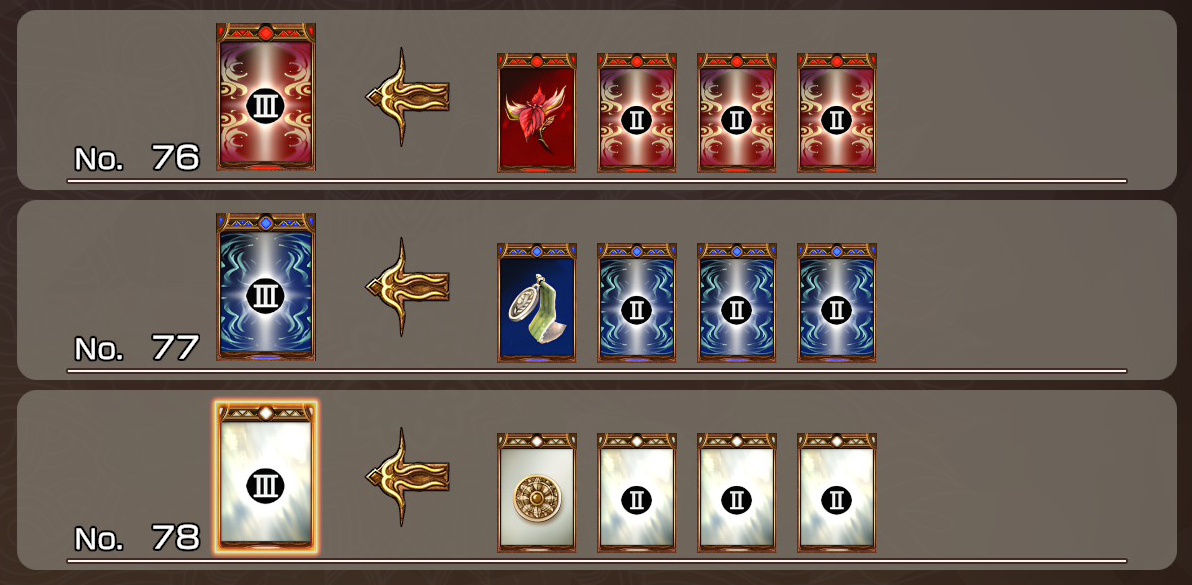
Task: Select the highlighted white tier III card
Action: point(266,476)
